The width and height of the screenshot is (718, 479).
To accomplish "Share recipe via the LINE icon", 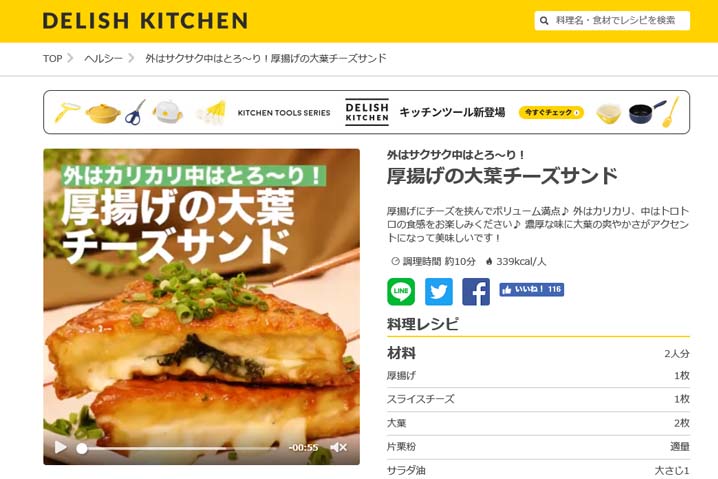I will [x=401, y=292].
